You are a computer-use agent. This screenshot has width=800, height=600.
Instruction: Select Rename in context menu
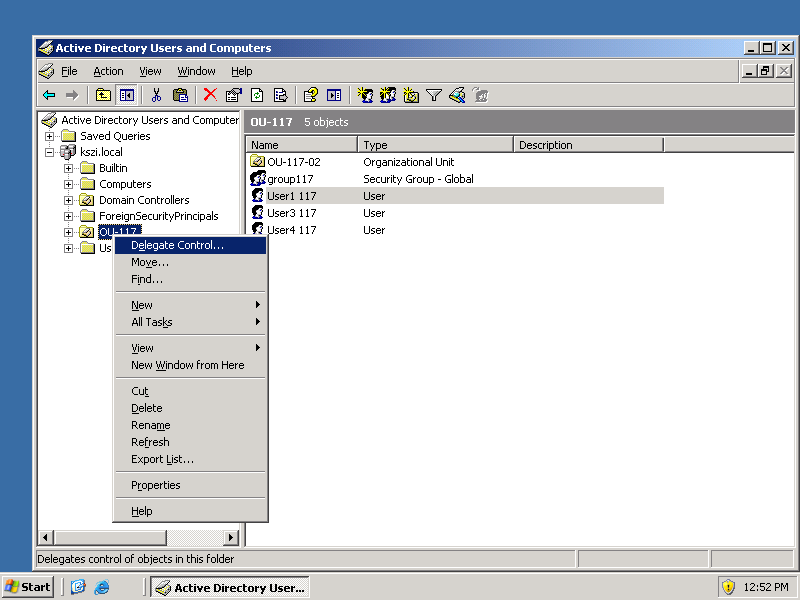click(x=190, y=425)
